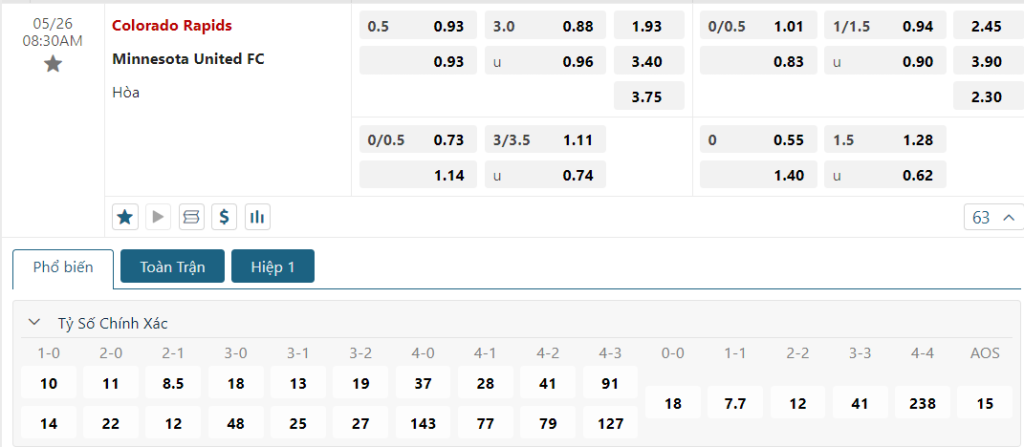1024x447 pixels.
Task: Pick the AOS odds 15
Action: click(985, 403)
